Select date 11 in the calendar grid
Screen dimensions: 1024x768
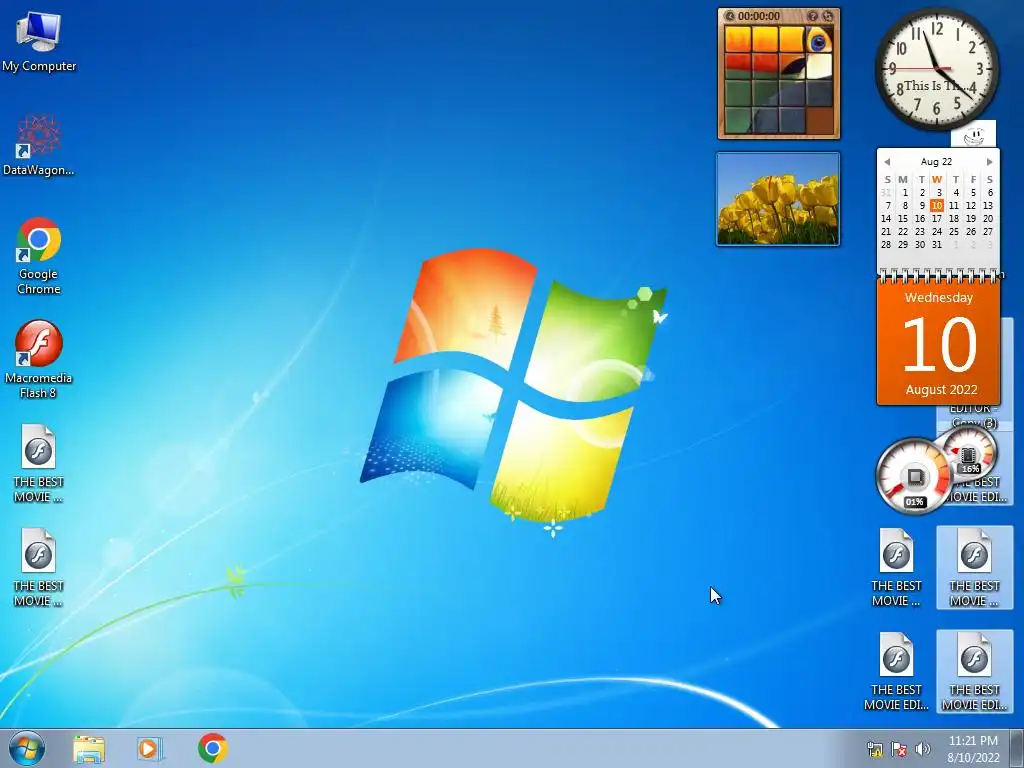click(954, 205)
